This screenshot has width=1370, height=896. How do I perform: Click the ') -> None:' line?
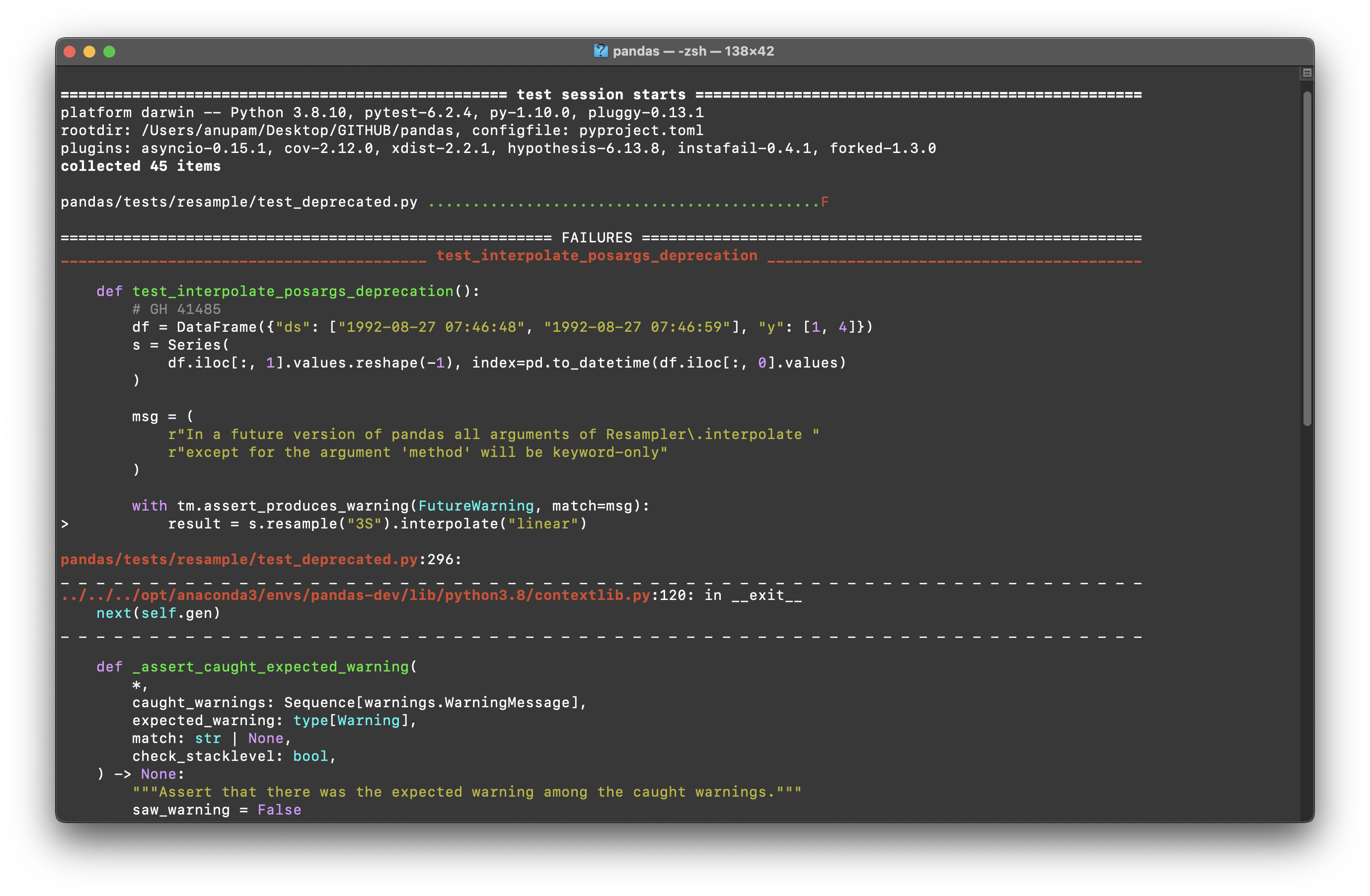[x=141, y=774]
